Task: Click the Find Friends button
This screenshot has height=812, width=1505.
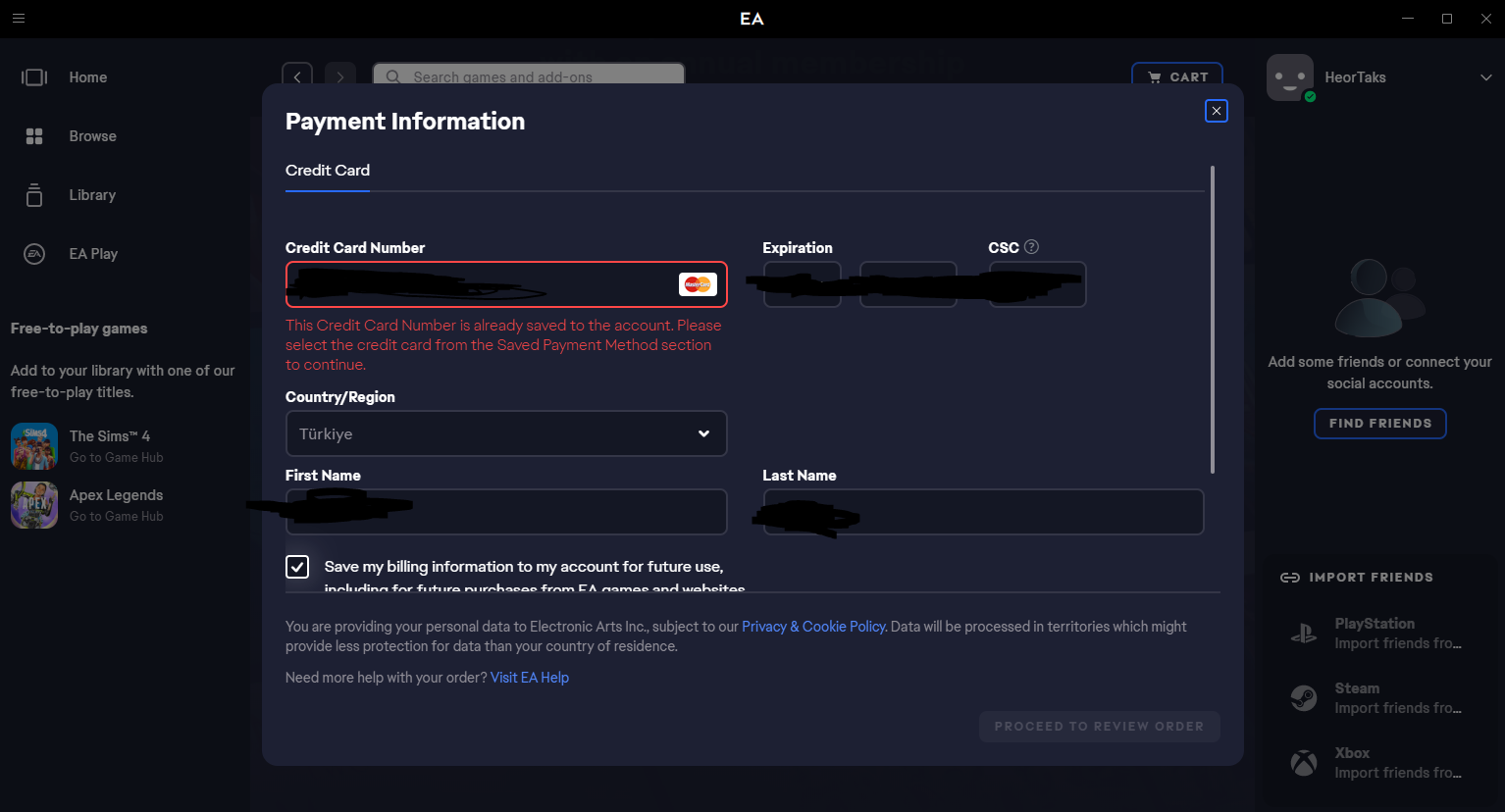Action: (1380, 424)
